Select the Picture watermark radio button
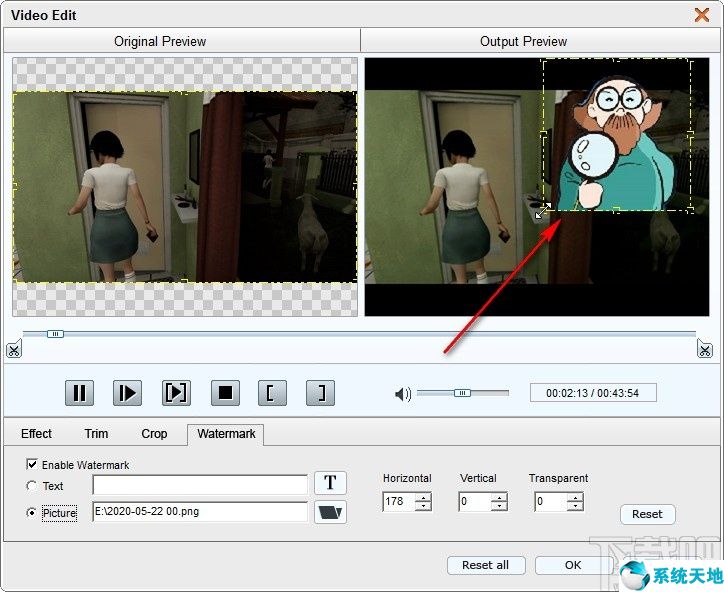Screen dimensions: 724x592 31,513
